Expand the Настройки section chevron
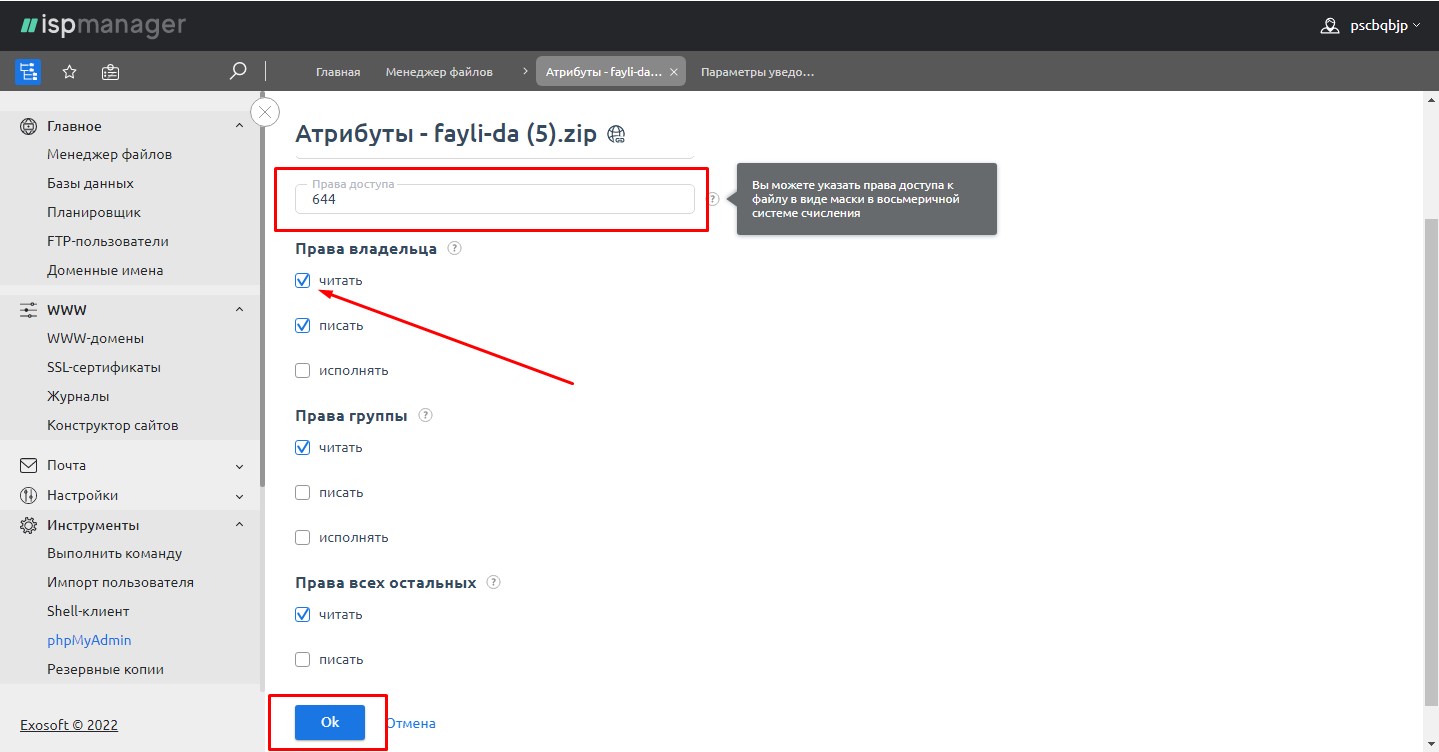Image resolution: width=1439 pixels, height=752 pixels. 239,496
